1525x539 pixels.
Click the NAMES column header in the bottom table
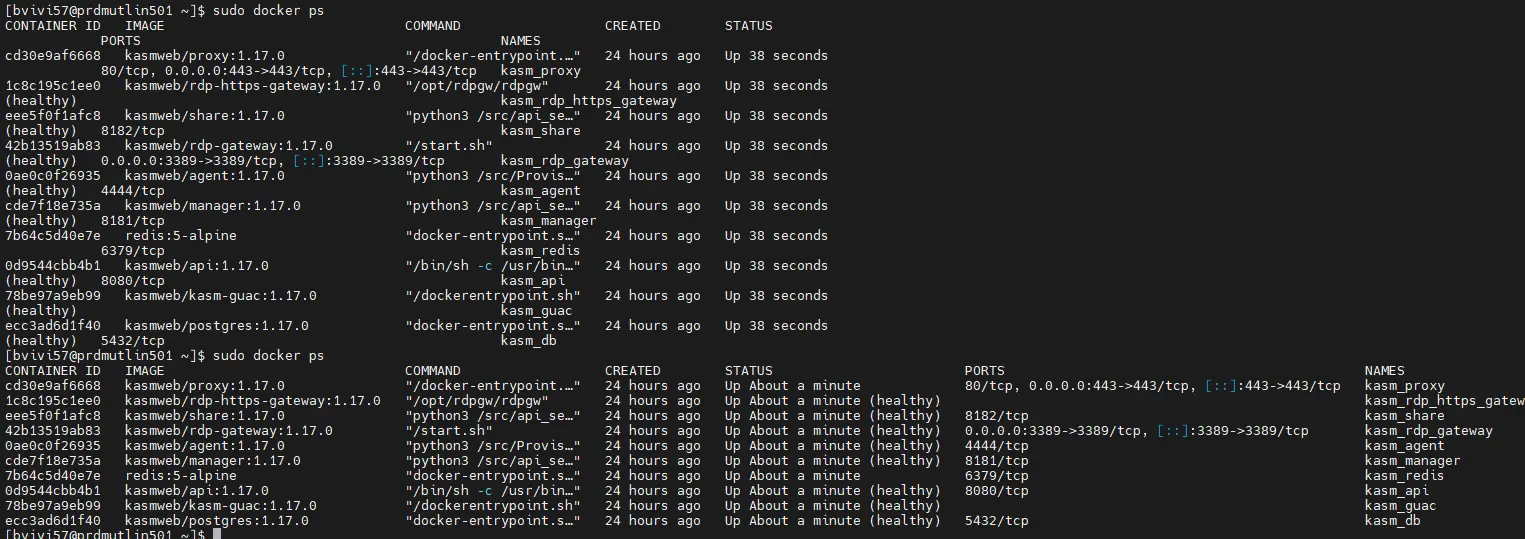click(x=1384, y=370)
